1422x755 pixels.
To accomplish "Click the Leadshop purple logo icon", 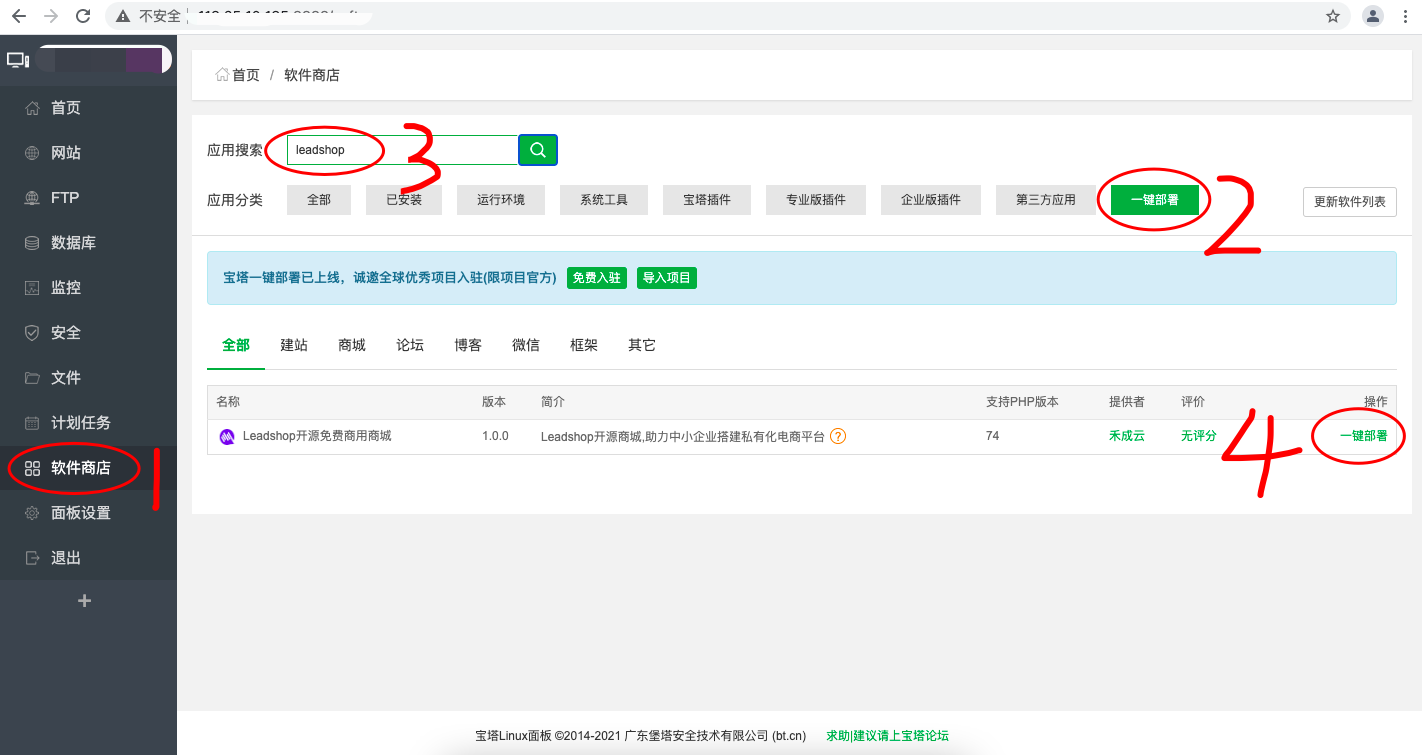I will point(227,436).
